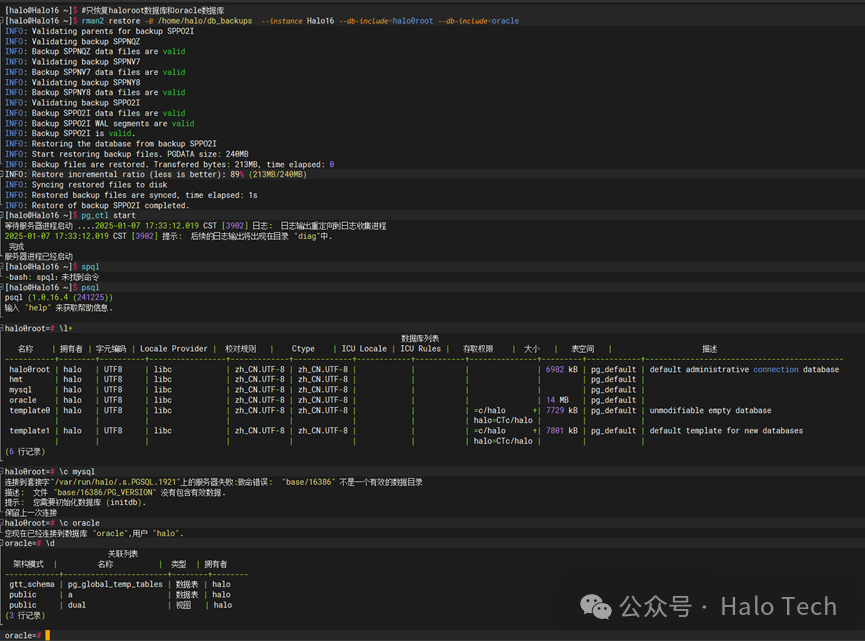Click "unmodifiable empty database" description
Viewport: 865px width, 641px height.
[x=711, y=410]
